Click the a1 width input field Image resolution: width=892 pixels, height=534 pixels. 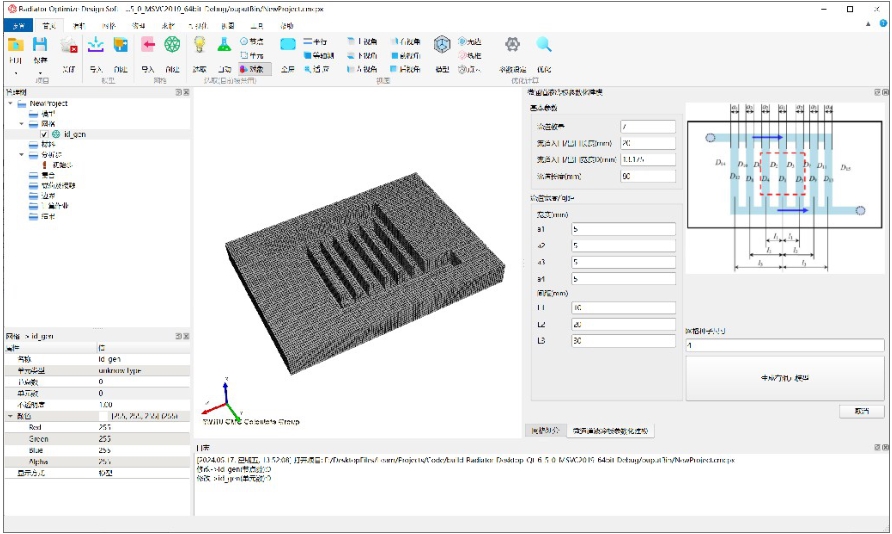(623, 229)
